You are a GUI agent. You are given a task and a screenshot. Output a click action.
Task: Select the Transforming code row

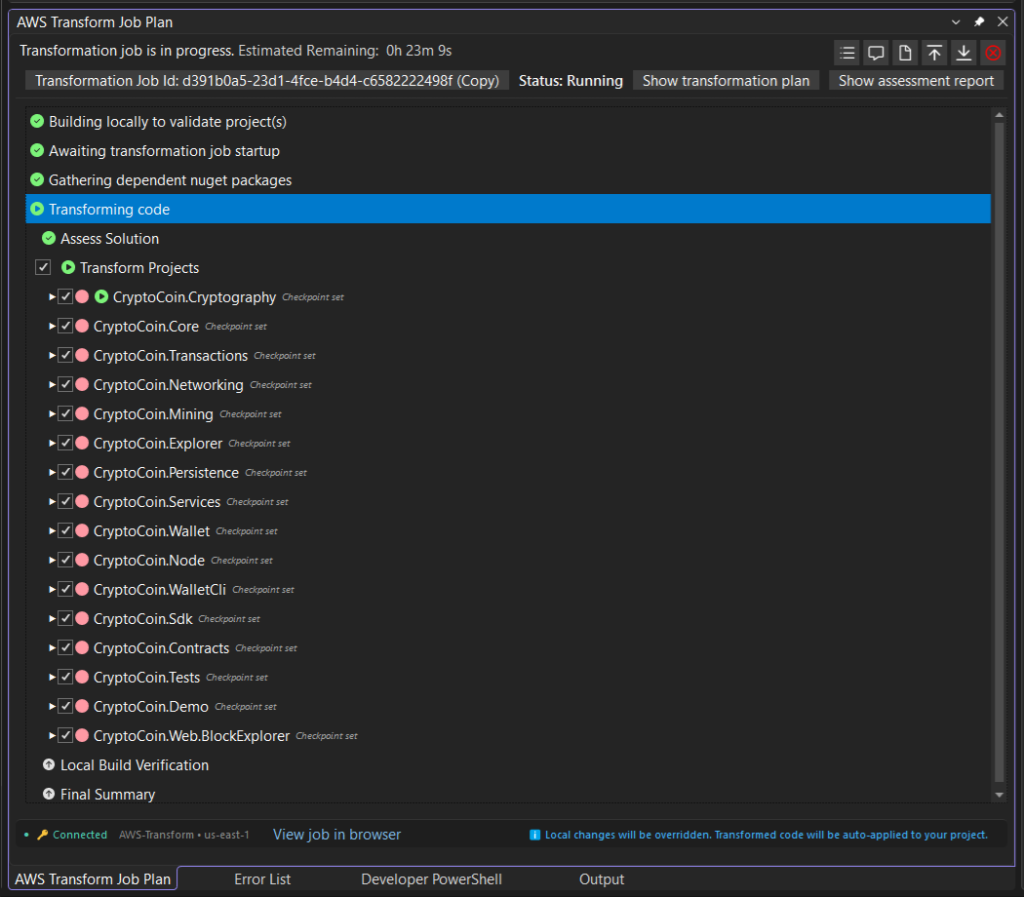508,209
